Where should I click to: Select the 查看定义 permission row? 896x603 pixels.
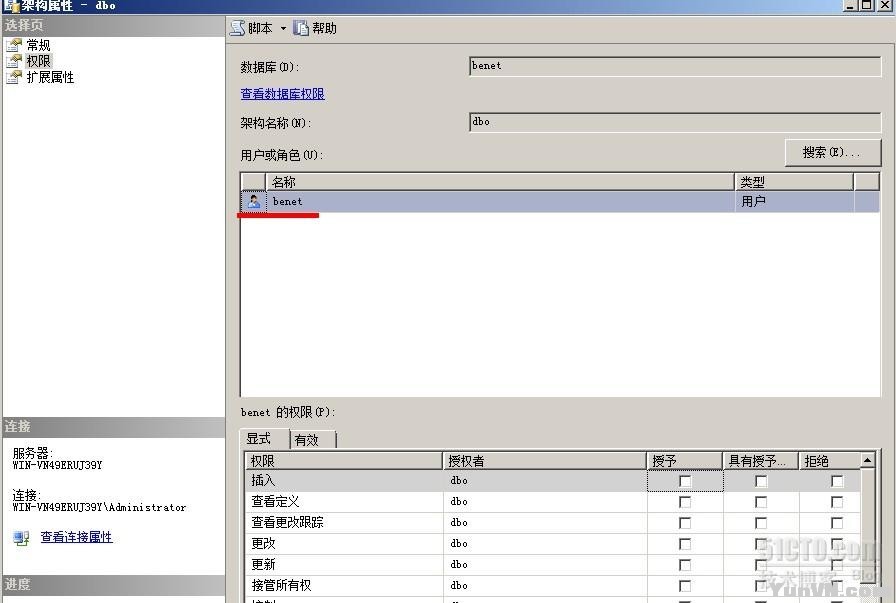click(x=553, y=502)
